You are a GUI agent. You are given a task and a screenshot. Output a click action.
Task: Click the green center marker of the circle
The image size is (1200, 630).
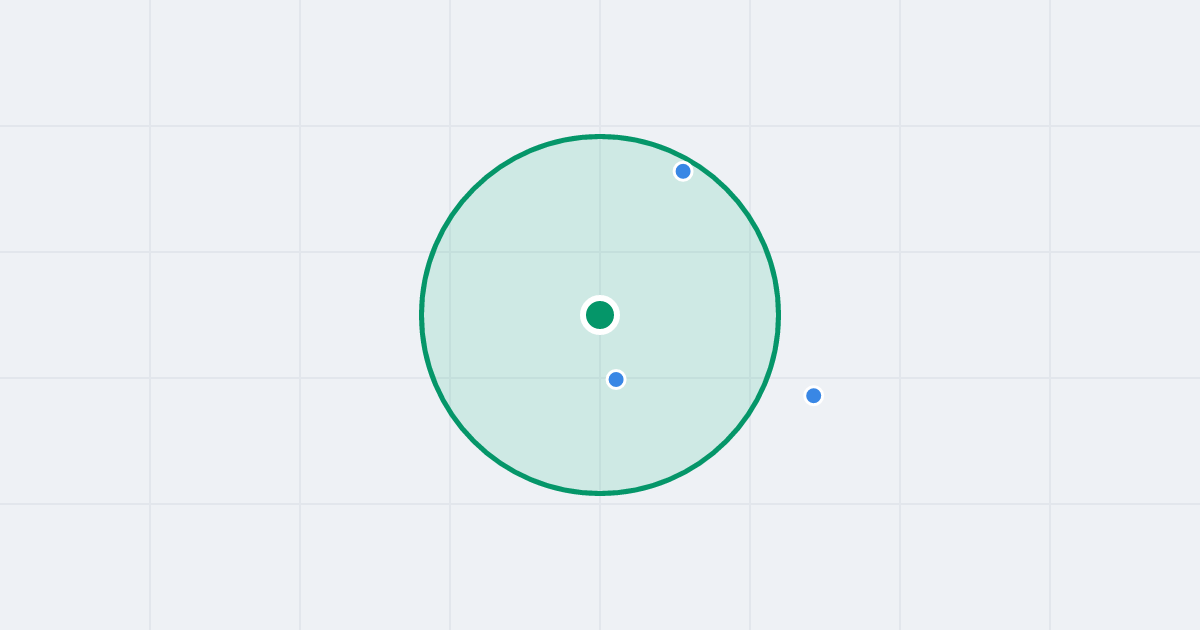pyautogui.click(x=600, y=315)
